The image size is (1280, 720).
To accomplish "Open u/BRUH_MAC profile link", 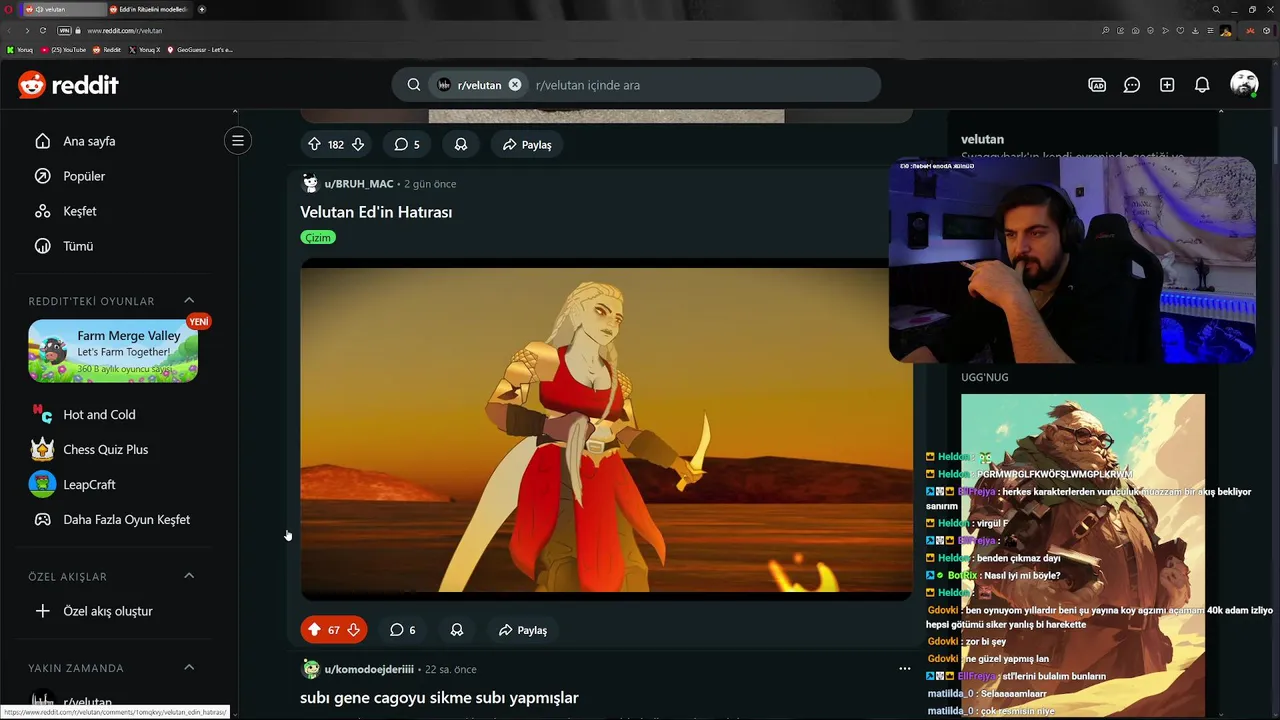I will pyautogui.click(x=359, y=184).
